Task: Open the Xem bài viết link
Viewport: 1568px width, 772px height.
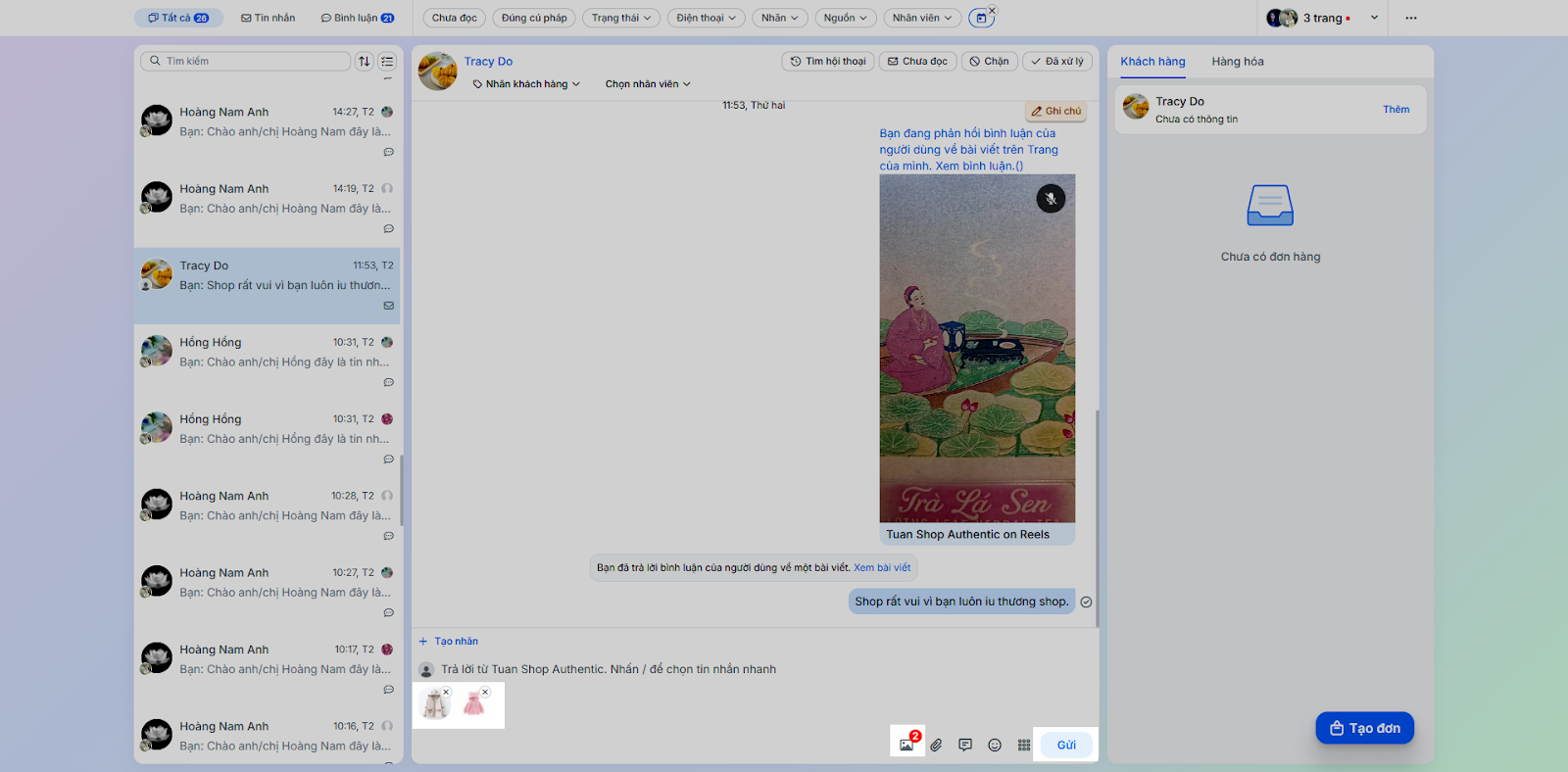Action: pos(882,567)
